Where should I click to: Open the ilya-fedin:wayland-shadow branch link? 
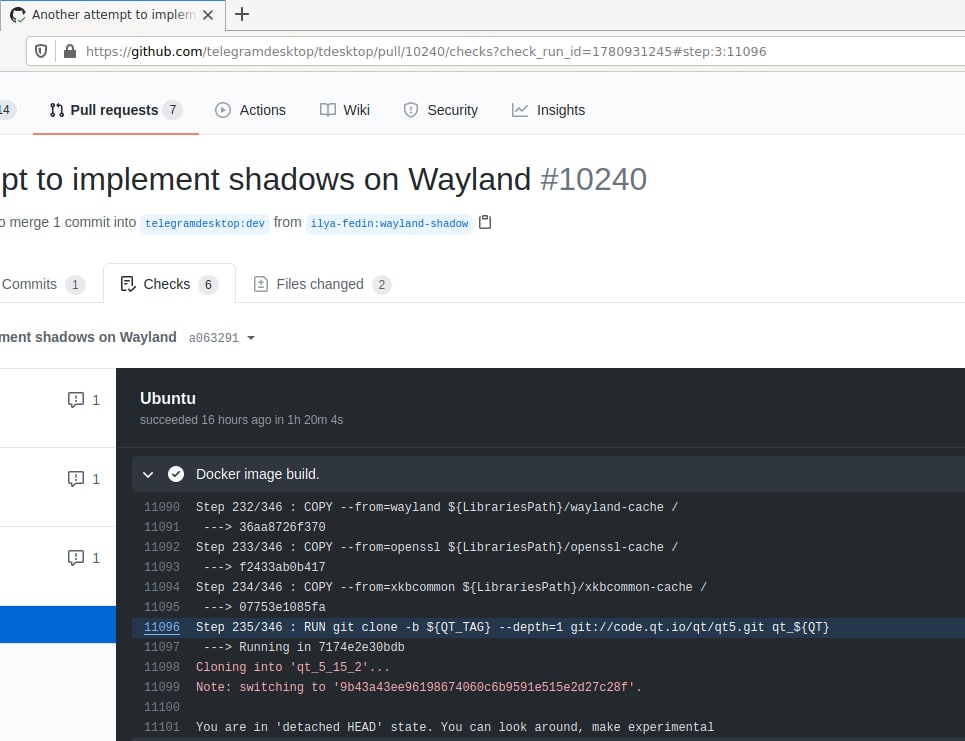pos(390,223)
